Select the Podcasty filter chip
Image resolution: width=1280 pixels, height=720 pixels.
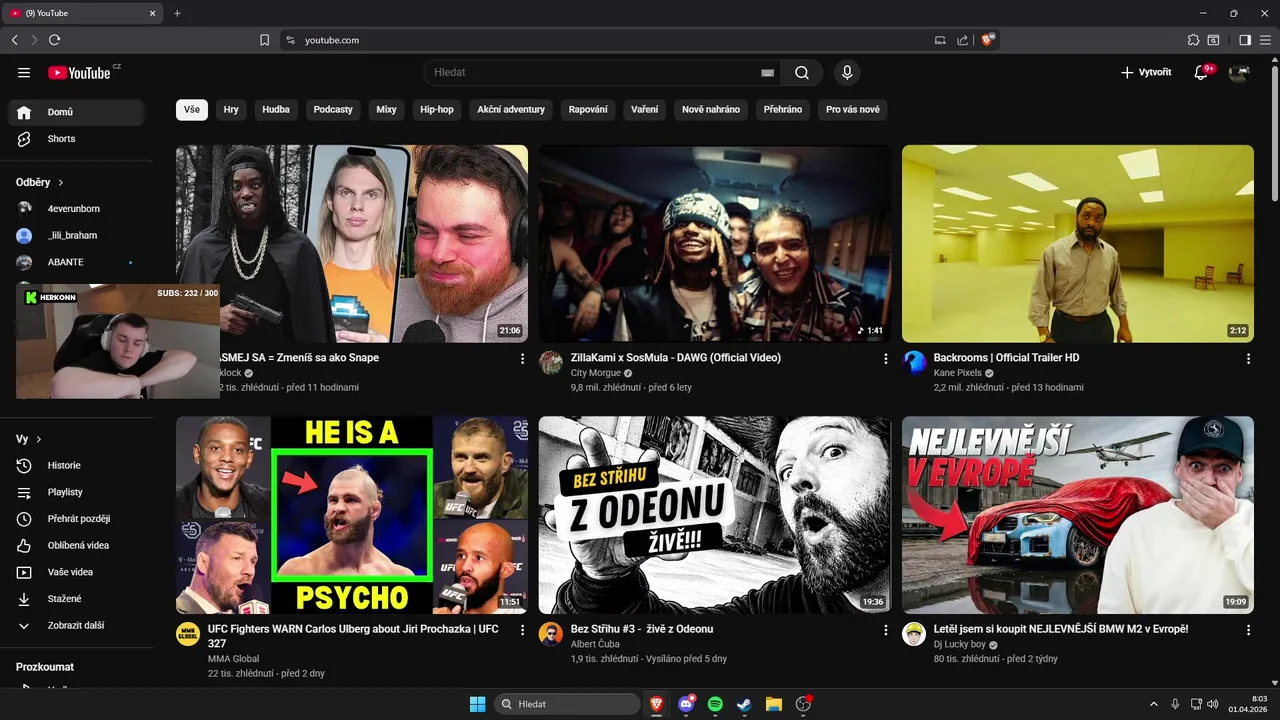[x=333, y=109]
